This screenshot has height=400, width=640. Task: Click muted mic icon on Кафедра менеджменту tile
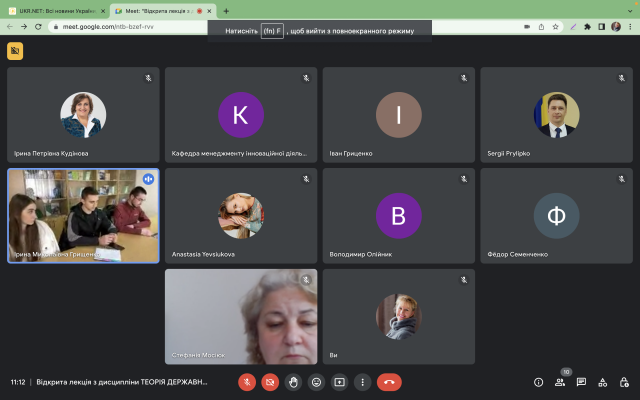click(x=306, y=78)
